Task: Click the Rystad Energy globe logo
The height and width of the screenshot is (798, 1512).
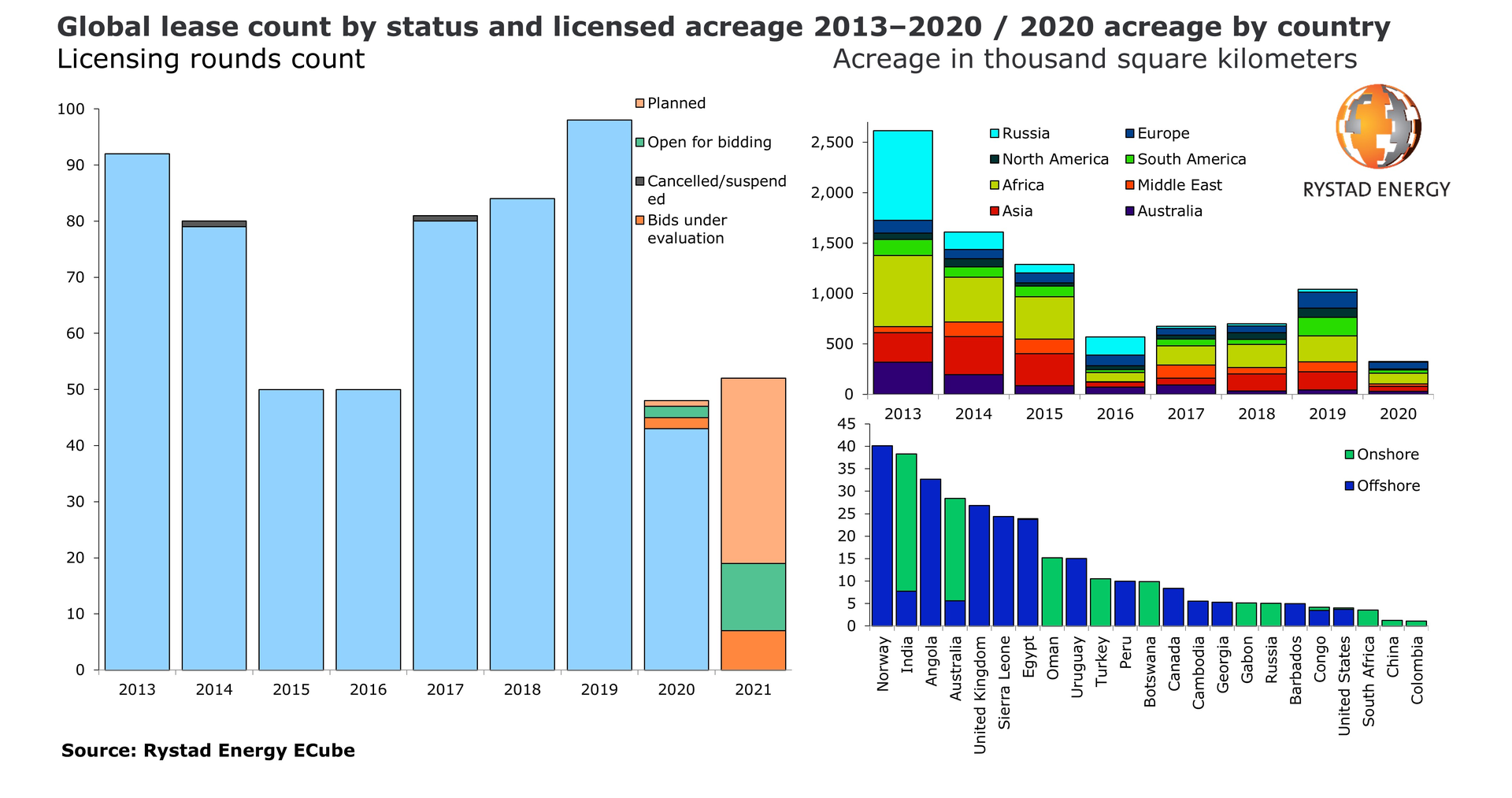Action: point(1377,127)
